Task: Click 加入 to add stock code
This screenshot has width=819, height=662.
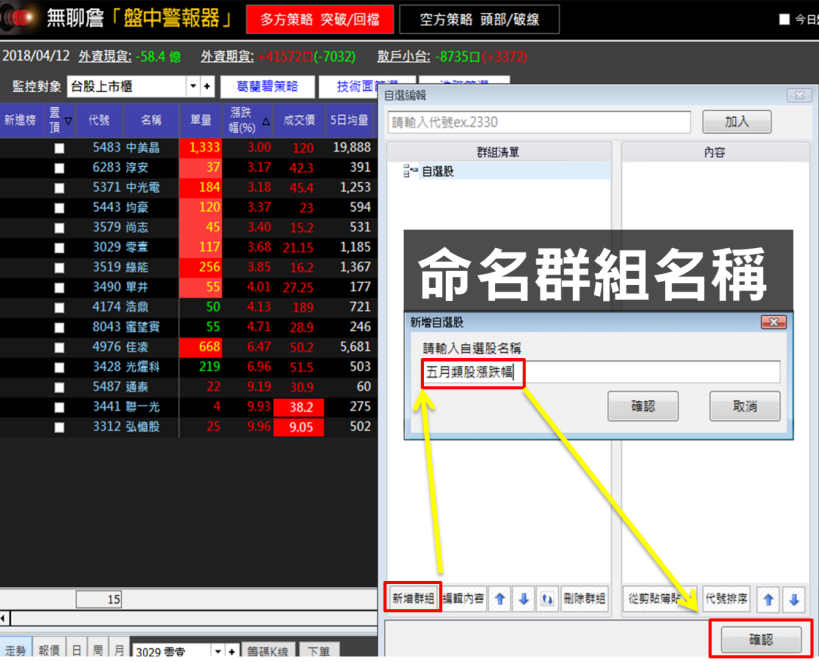Action: coord(736,122)
